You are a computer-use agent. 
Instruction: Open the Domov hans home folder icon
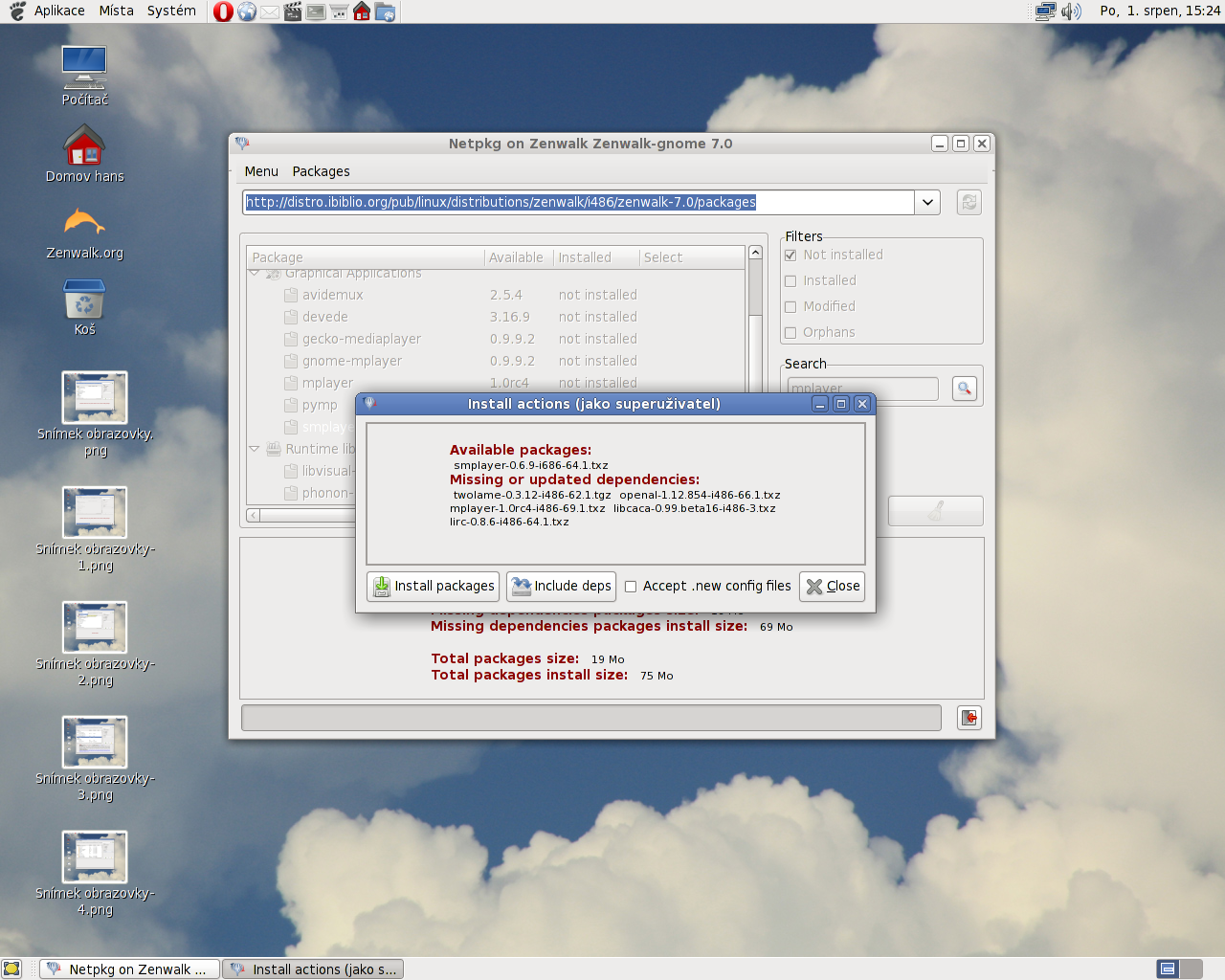(x=84, y=153)
